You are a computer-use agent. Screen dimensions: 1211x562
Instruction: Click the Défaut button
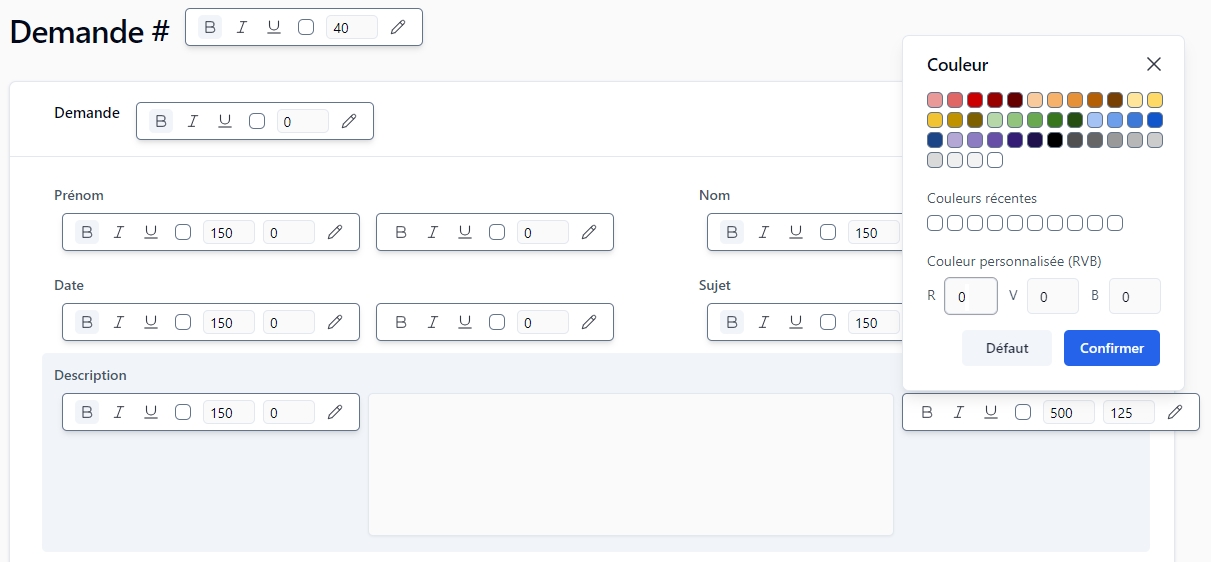click(x=1007, y=348)
